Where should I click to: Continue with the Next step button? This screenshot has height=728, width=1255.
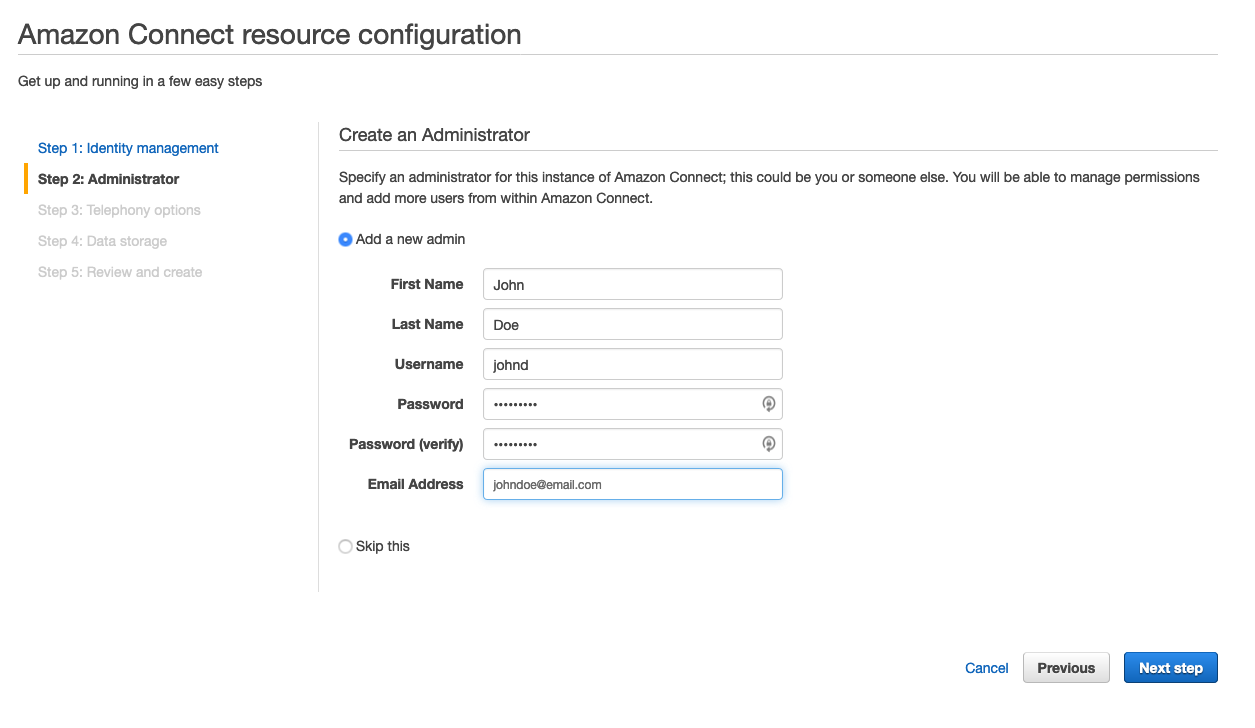click(x=1171, y=668)
